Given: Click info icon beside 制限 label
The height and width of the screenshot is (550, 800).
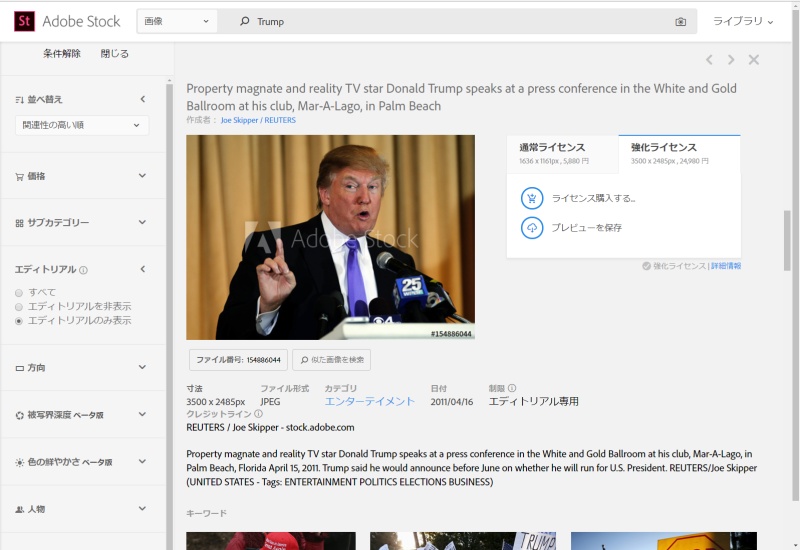Looking at the screenshot, I should (x=512, y=388).
